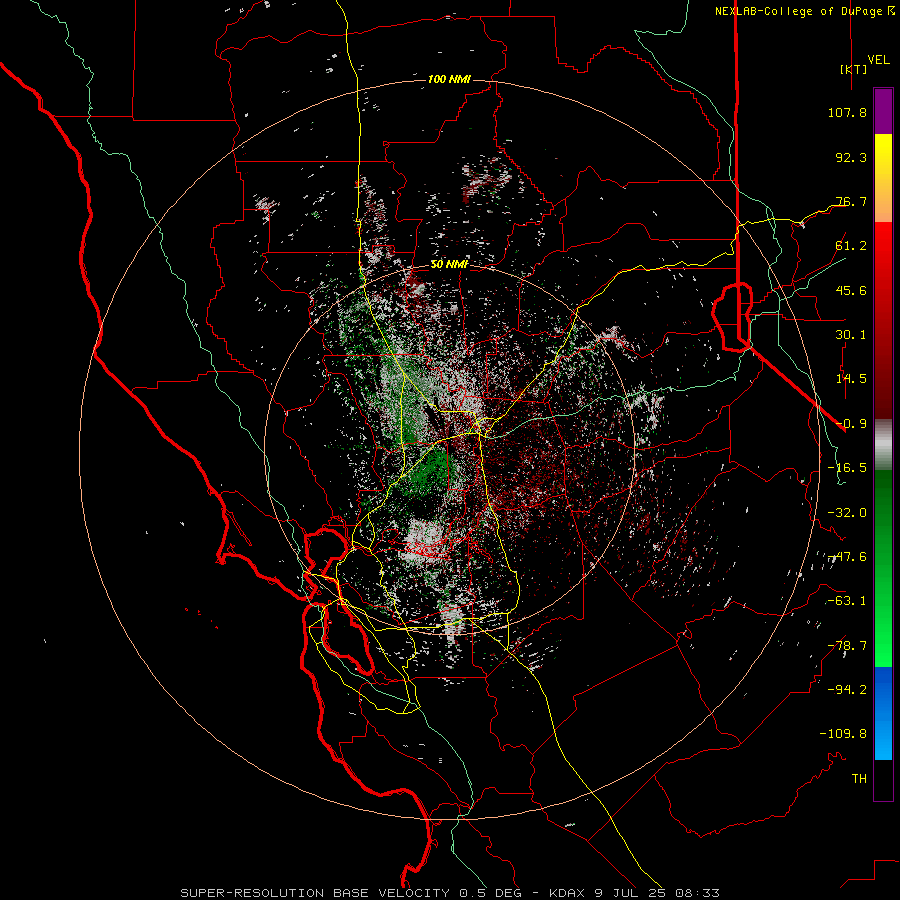Screen dimensions: 900x900
Task: Select the 14.5 velocity scale value
Action: coord(851,379)
